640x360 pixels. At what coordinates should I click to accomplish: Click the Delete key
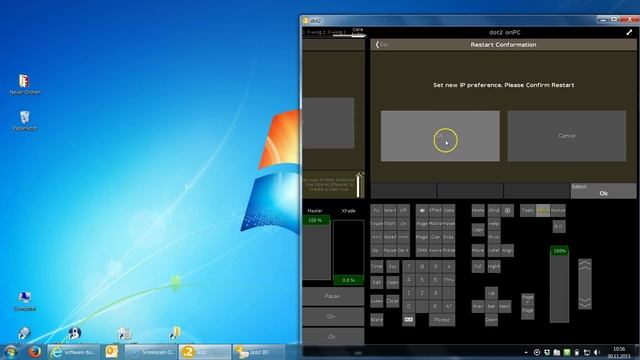click(x=478, y=211)
